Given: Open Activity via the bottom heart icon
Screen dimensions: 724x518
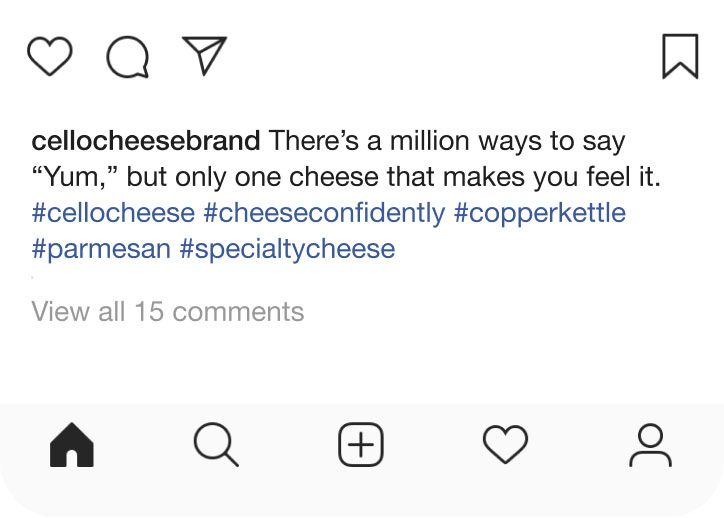Looking at the screenshot, I should (x=505, y=445).
